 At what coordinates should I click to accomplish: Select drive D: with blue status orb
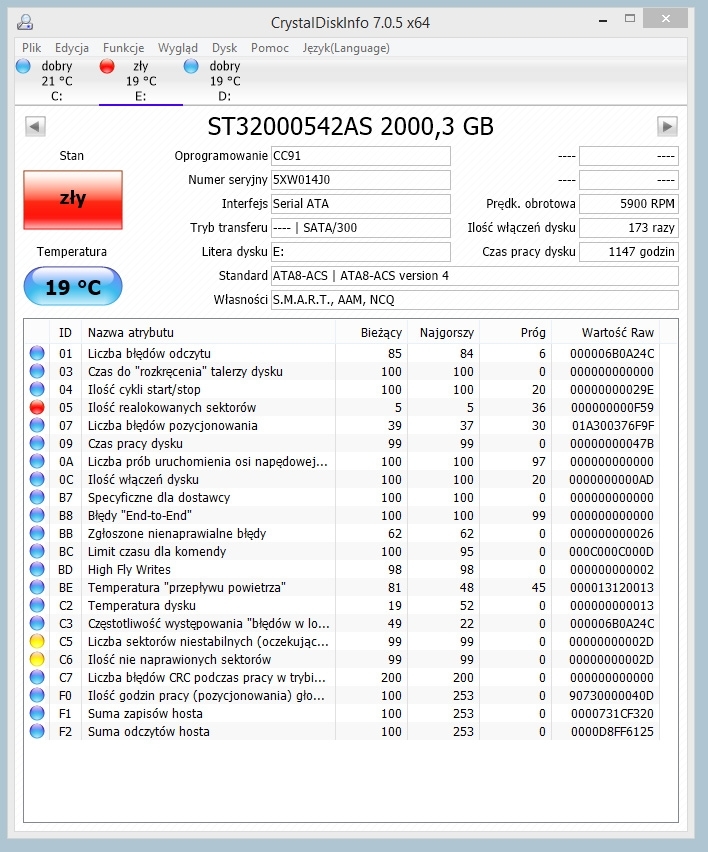(225, 81)
